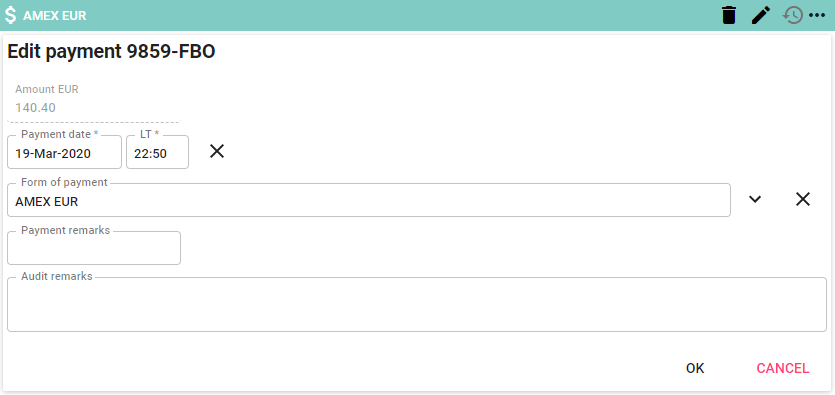Confirm changes with the OK button
The width and height of the screenshot is (835, 395).
695,368
